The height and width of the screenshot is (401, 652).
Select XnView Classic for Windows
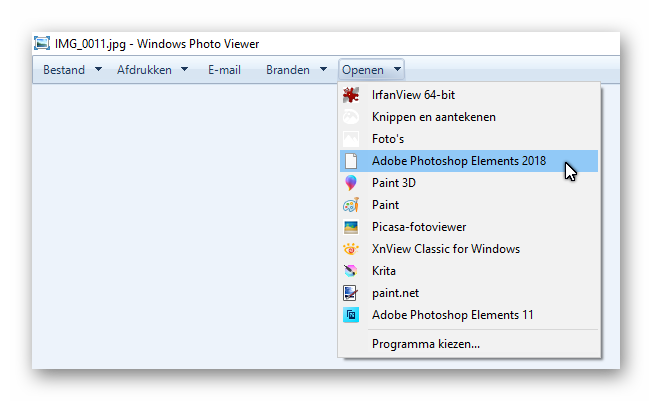469,249
